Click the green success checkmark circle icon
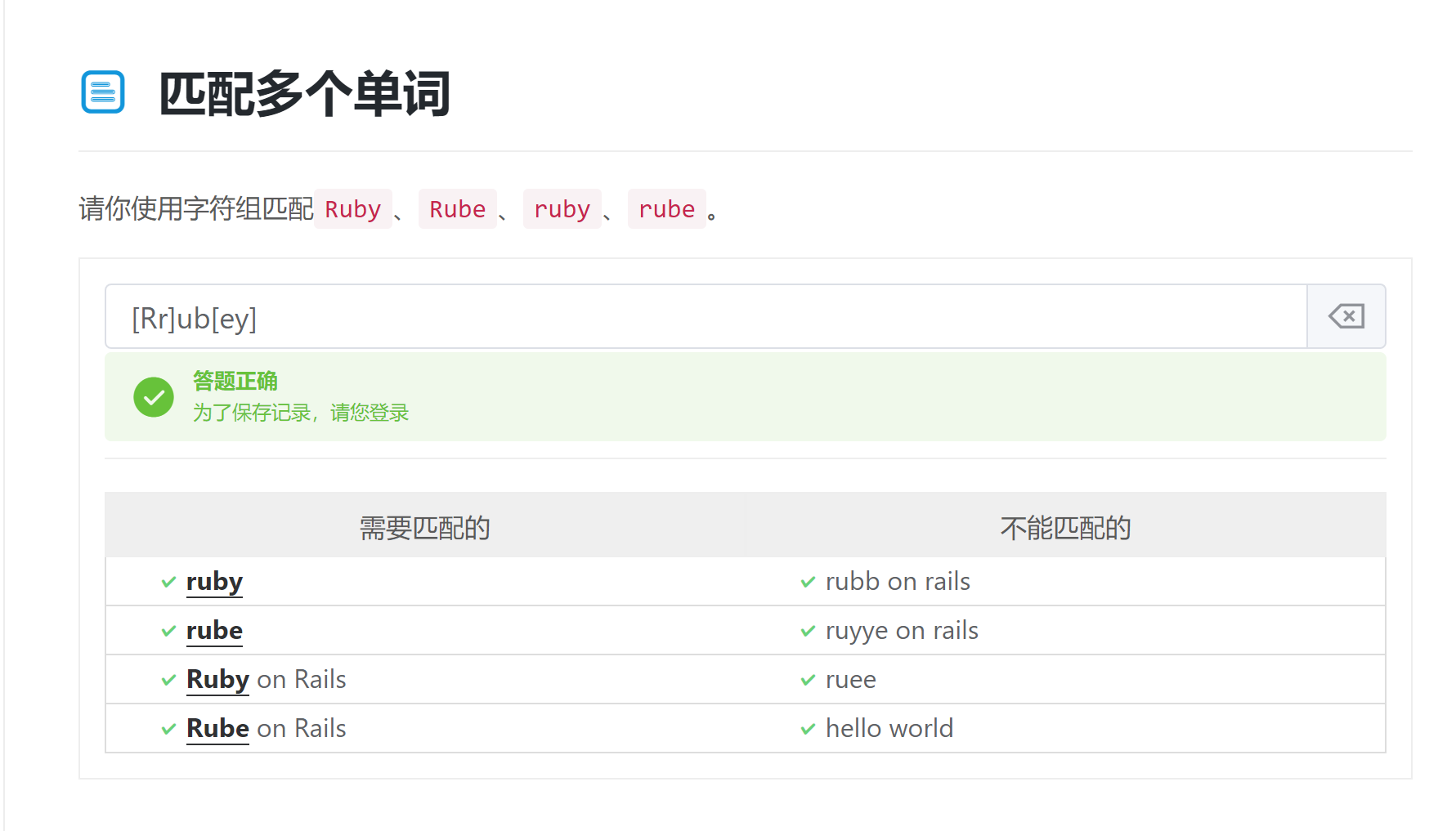Image resolution: width=1456 pixels, height=831 pixels. [x=154, y=397]
